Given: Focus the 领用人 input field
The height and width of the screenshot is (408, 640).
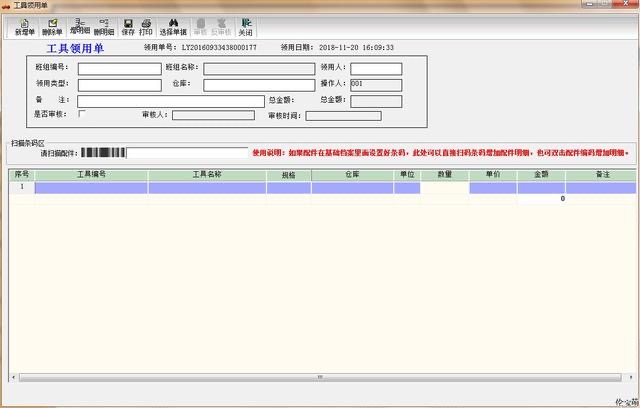Looking at the screenshot, I should 375,68.
